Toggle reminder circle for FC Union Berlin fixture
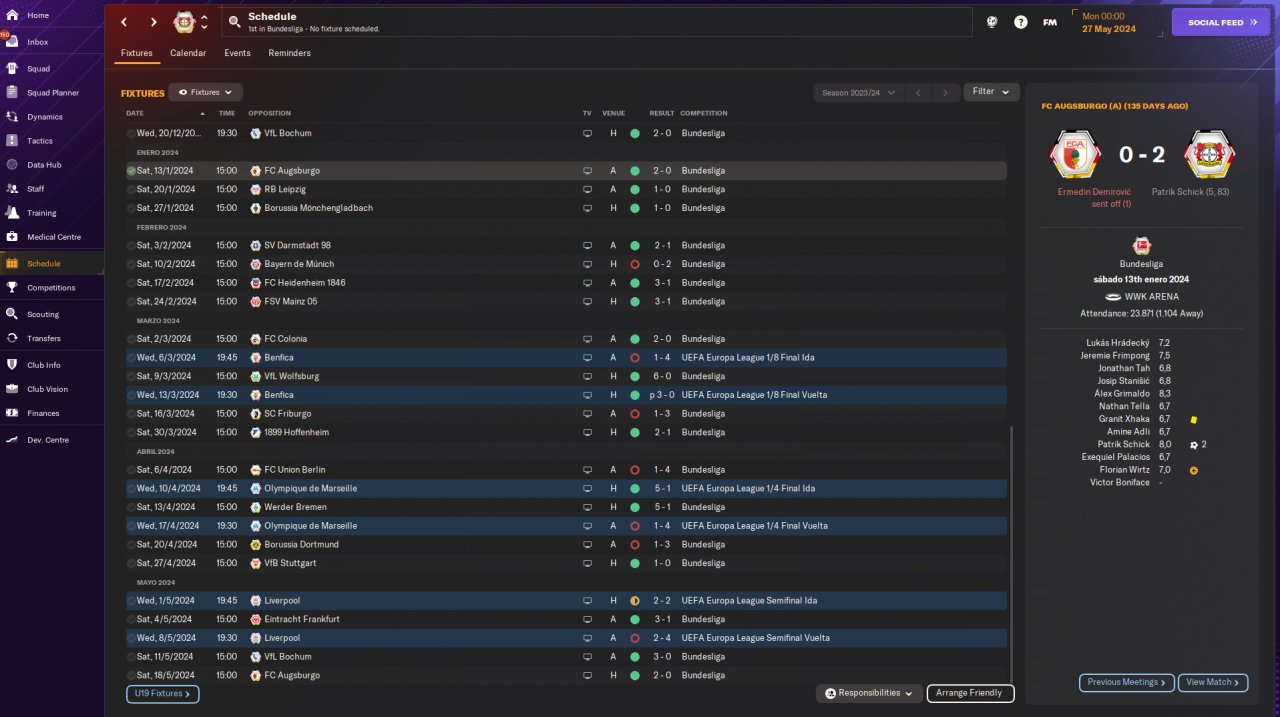 (131, 470)
